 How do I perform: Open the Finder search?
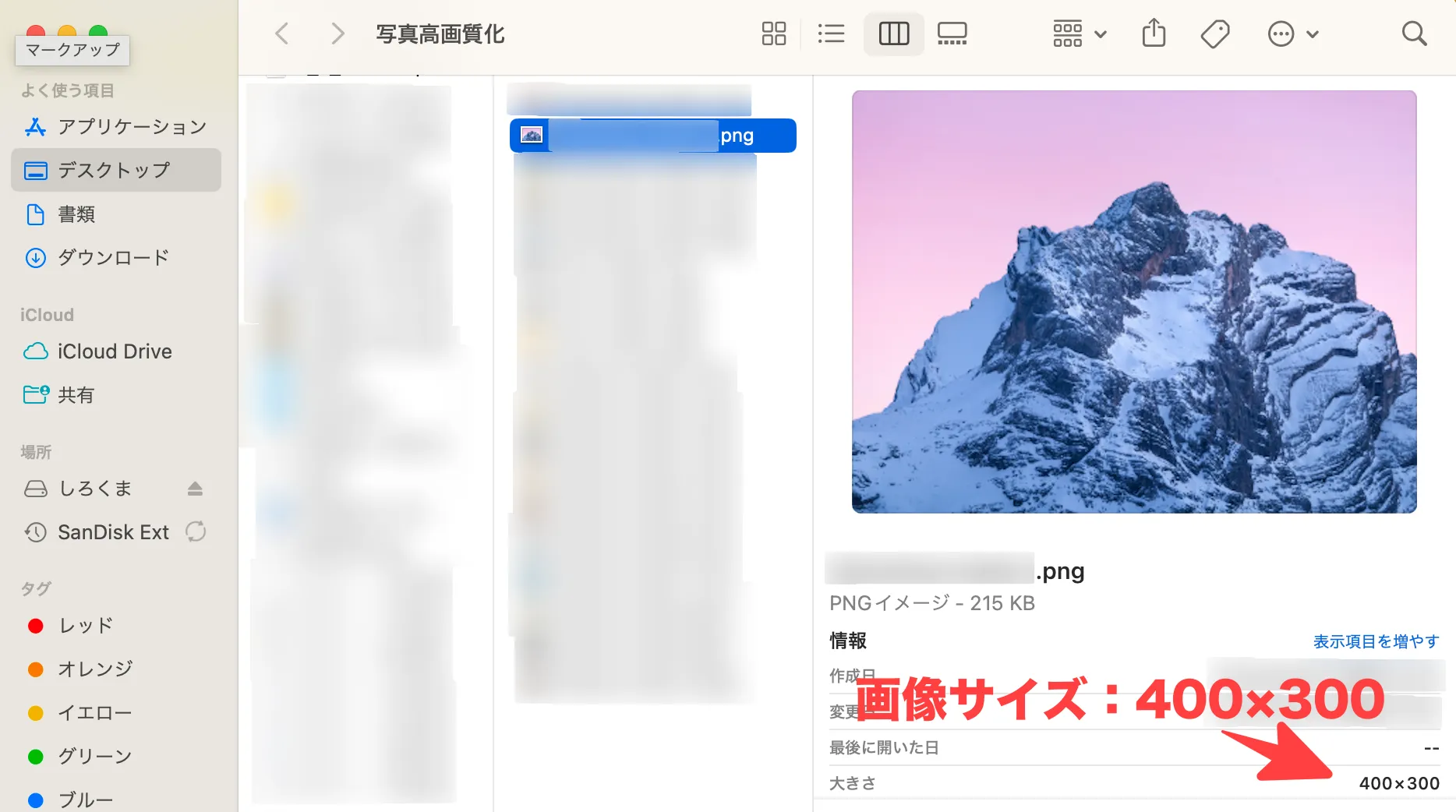pyautogui.click(x=1413, y=34)
